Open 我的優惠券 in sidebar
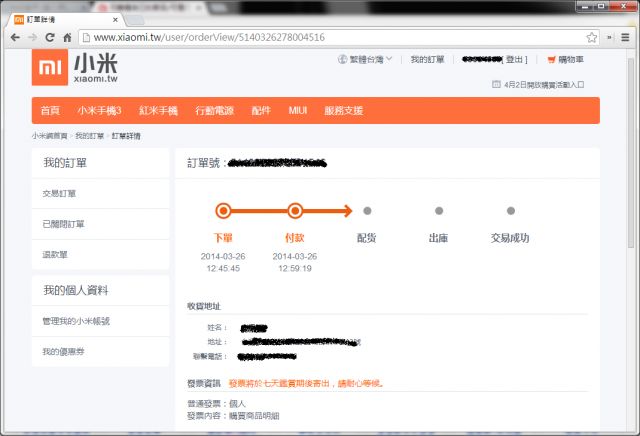 pyautogui.click(x=63, y=352)
